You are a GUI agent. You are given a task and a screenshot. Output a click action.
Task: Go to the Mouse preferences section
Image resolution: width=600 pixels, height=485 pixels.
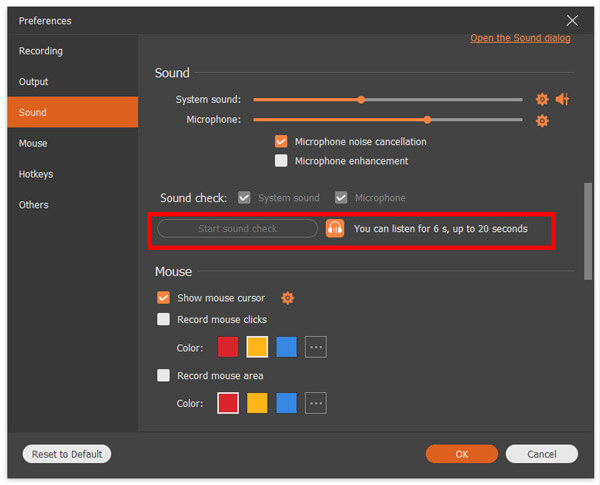73,143
